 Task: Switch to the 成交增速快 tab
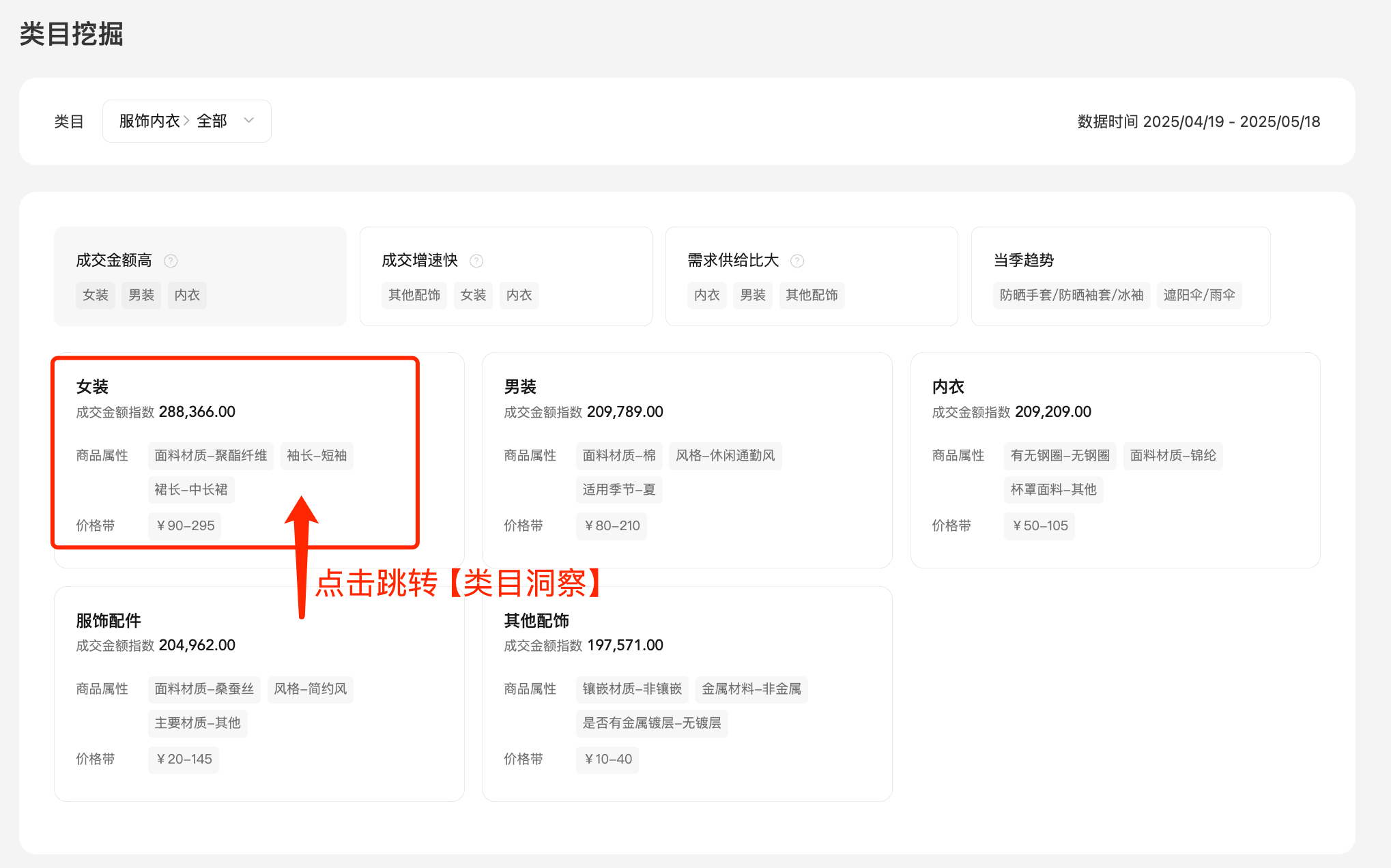click(x=420, y=260)
